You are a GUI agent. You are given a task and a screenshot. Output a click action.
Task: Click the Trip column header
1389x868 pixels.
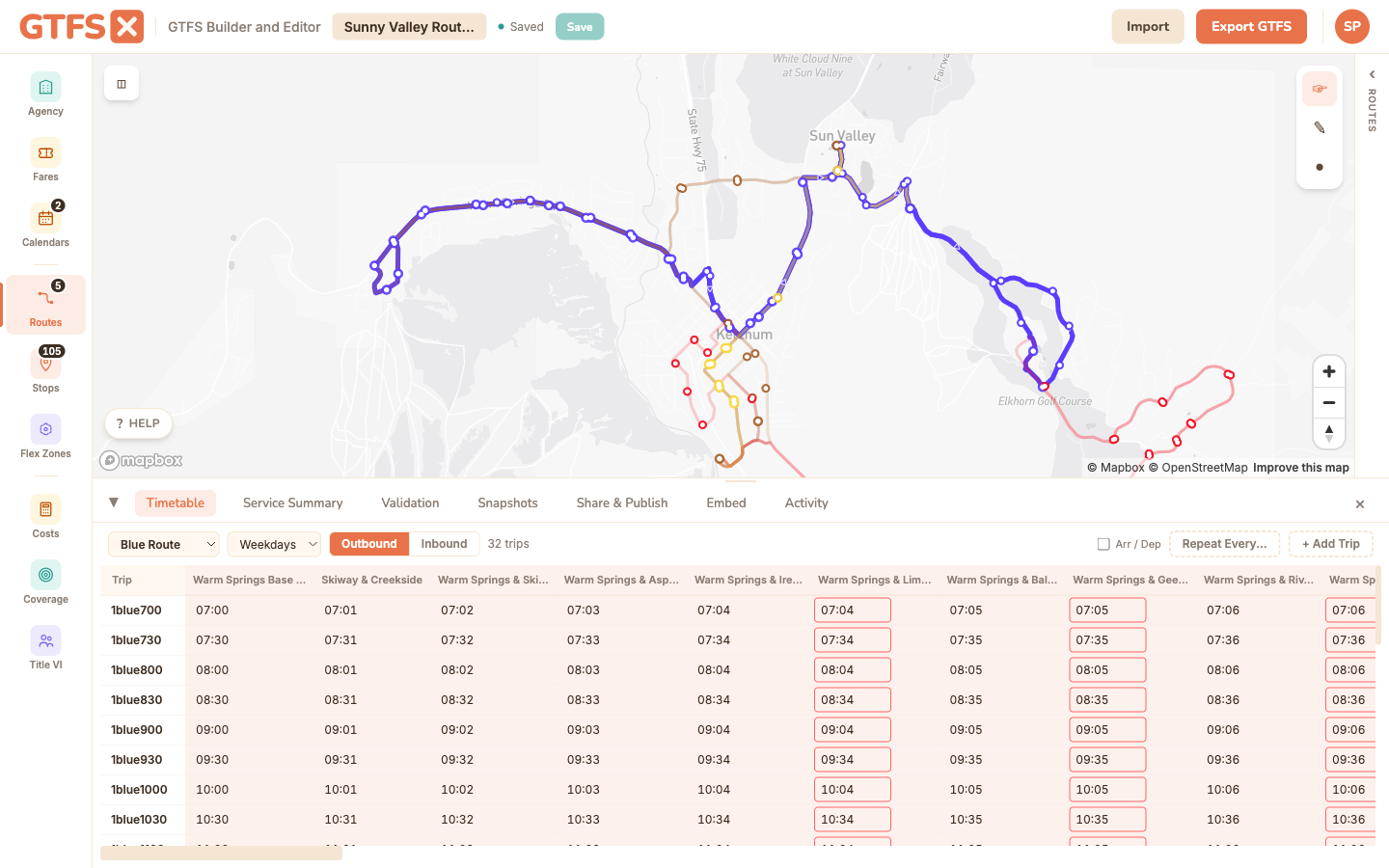(x=122, y=580)
